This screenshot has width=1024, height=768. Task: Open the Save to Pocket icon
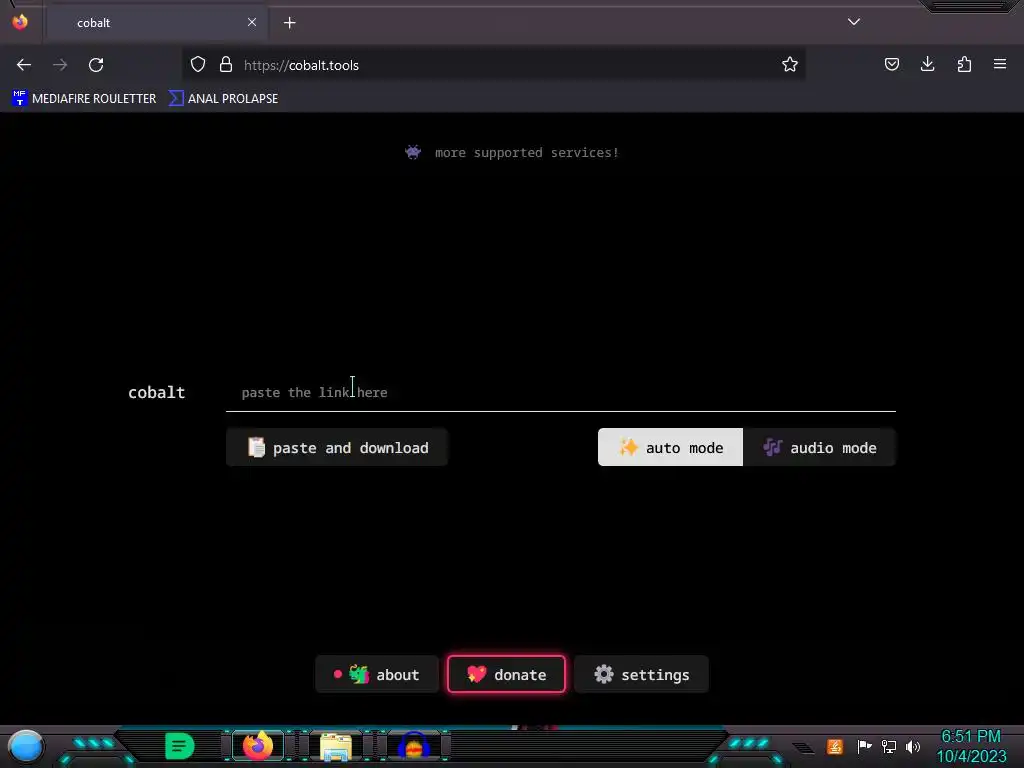point(891,64)
